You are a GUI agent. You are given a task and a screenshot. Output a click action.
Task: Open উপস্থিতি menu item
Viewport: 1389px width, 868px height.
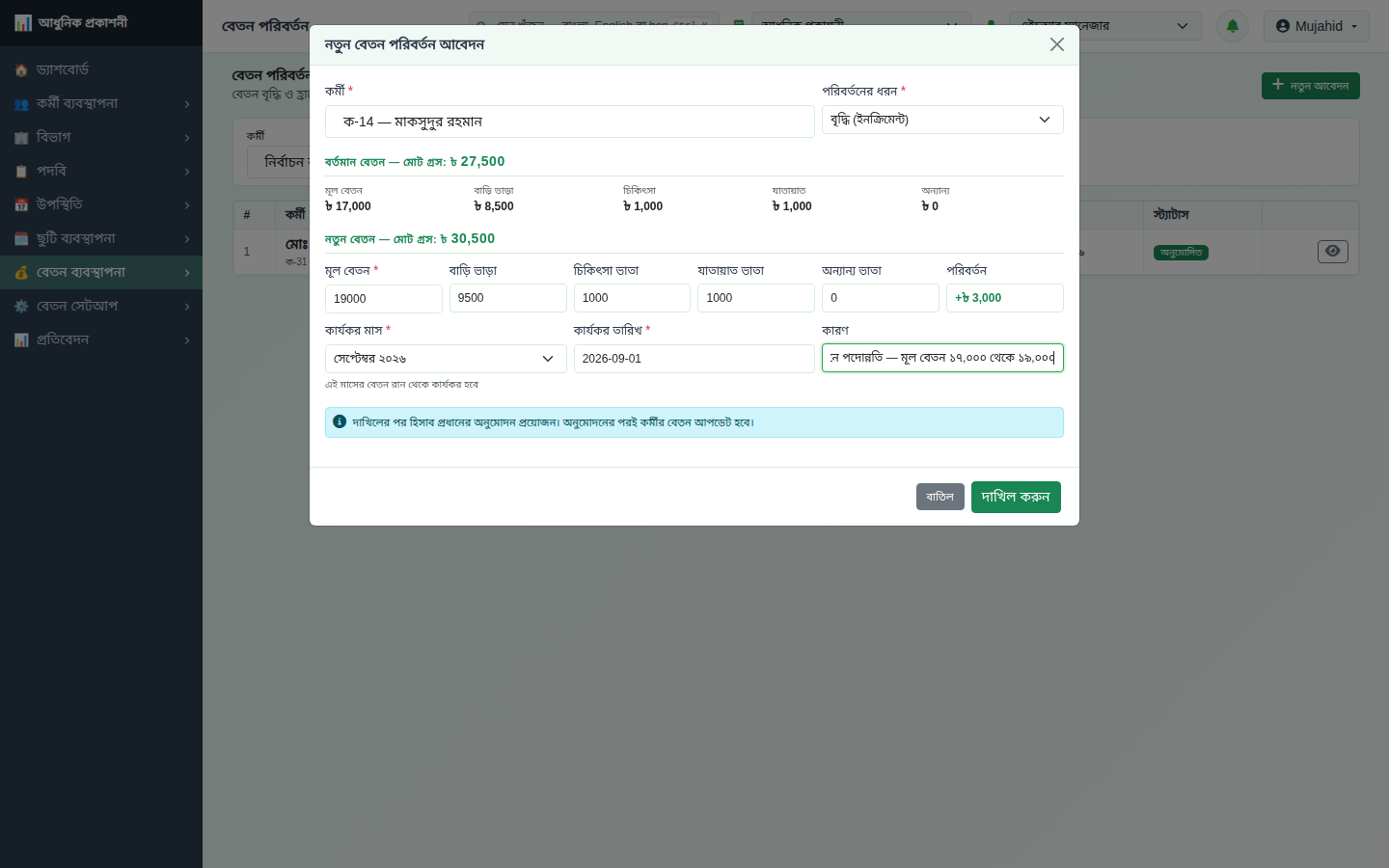(x=101, y=204)
